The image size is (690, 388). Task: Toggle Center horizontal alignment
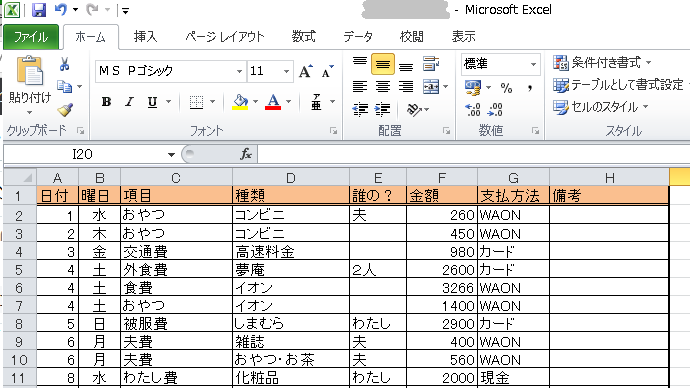point(383,86)
